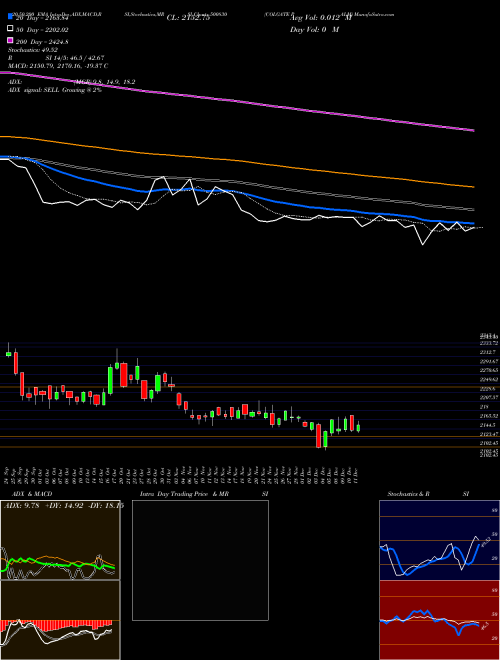
Task: Click the 'ADX signal: SELL' text
Action: (34, 90)
